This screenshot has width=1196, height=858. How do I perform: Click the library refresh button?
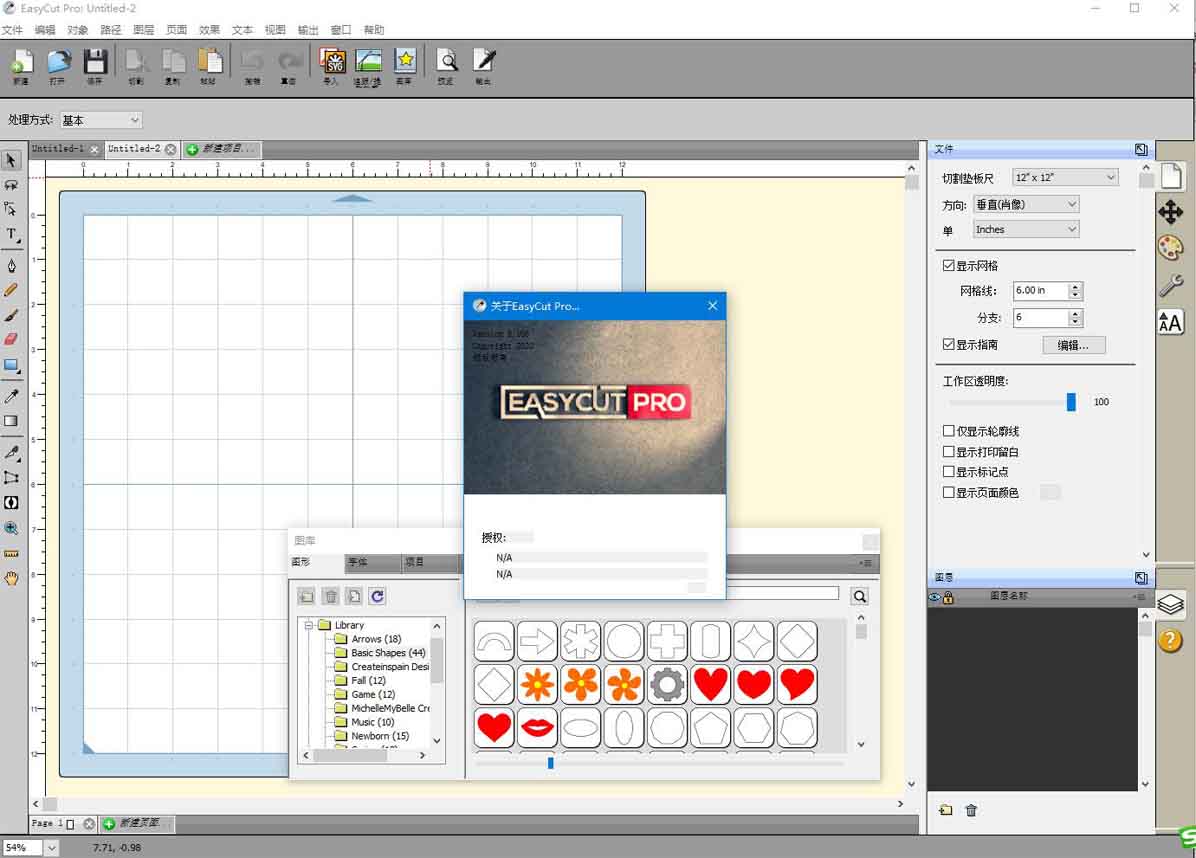tap(378, 596)
